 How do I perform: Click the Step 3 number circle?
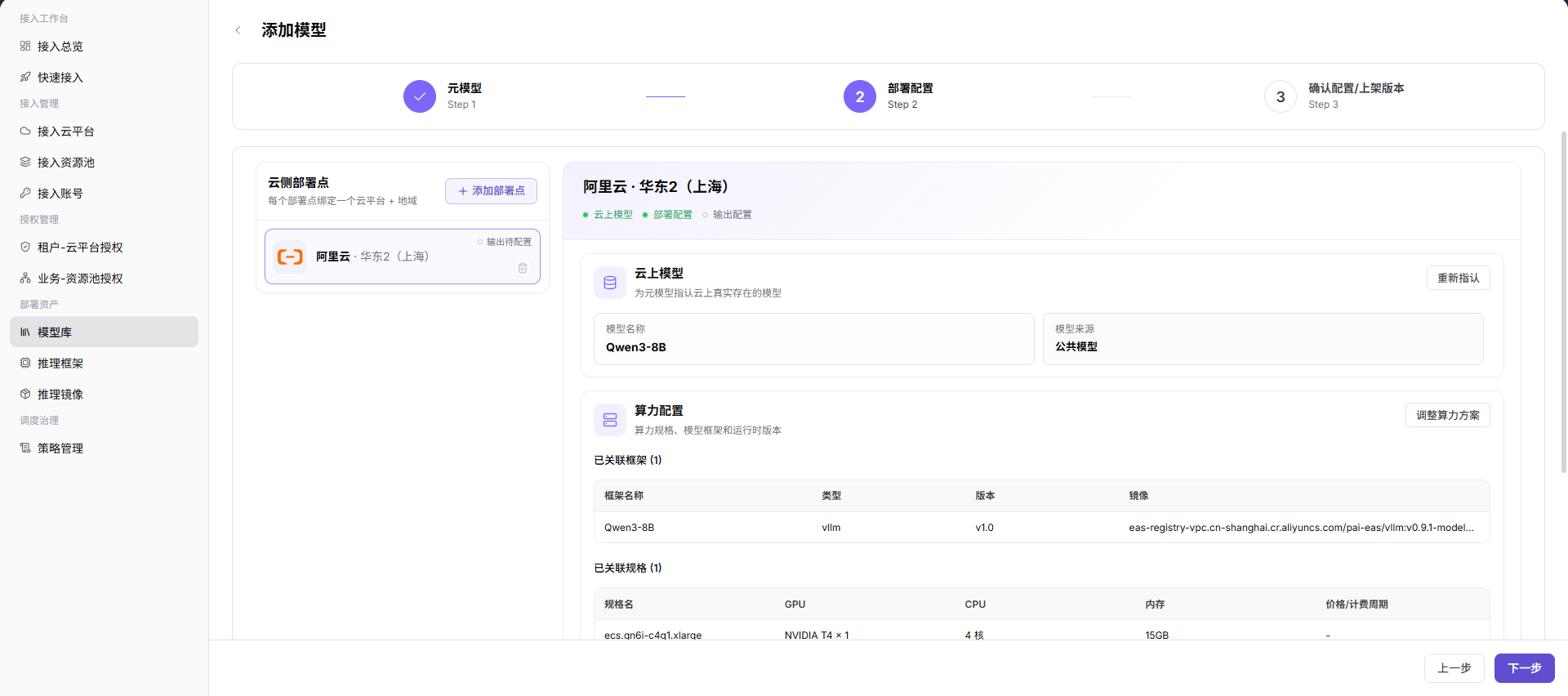pyautogui.click(x=1281, y=96)
